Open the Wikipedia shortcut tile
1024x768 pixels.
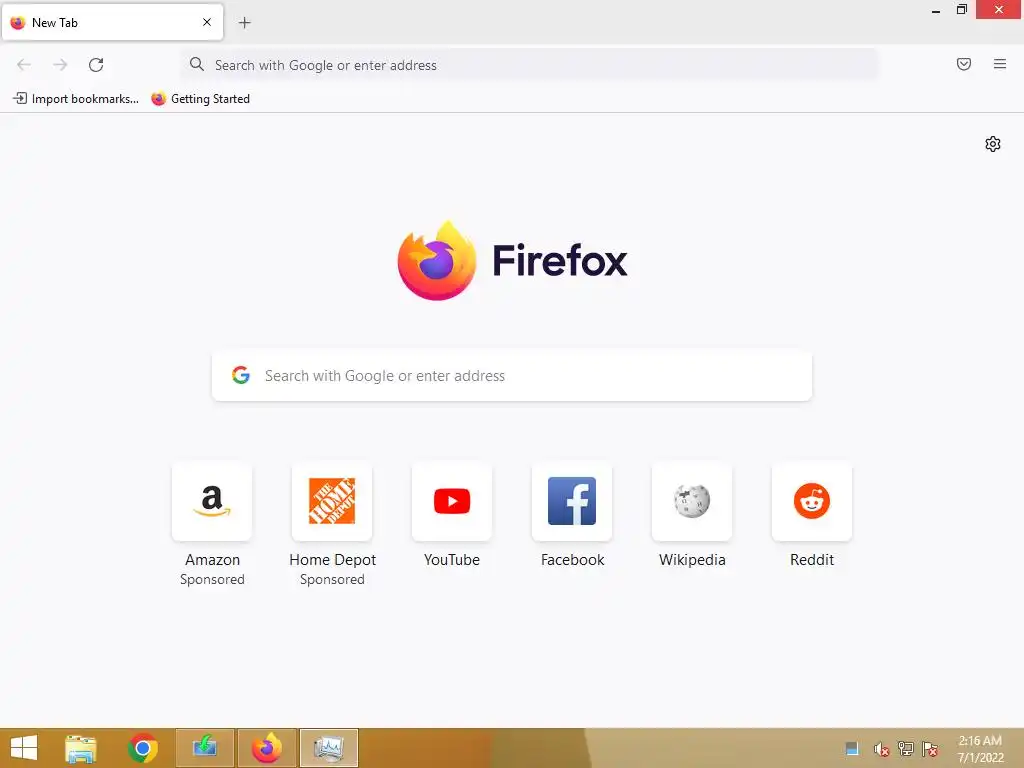point(692,502)
